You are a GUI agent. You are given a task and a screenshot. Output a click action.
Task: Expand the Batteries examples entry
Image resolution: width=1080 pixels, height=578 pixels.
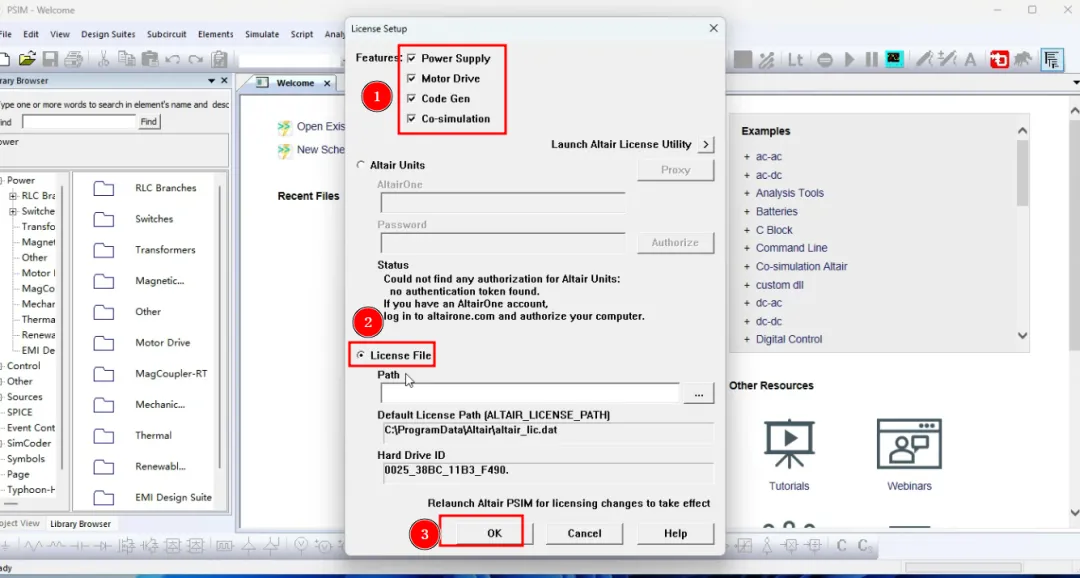click(747, 211)
